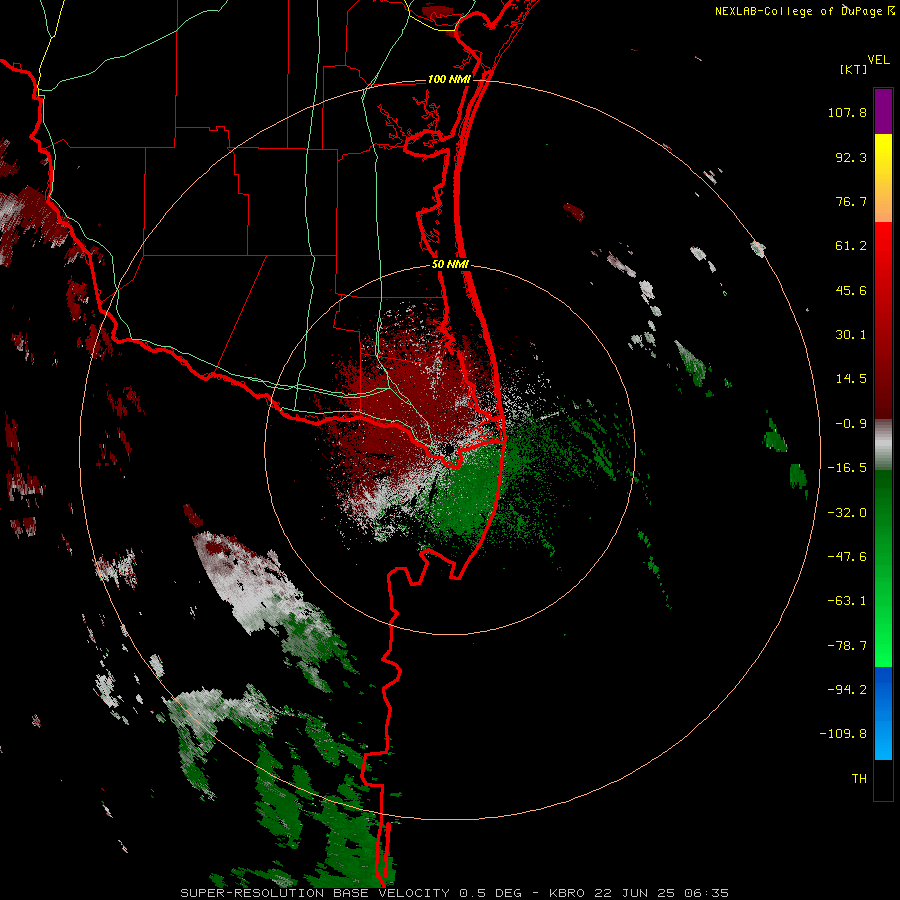Click the 61.2 value on the velocity scale
900x900 pixels.
pyautogui.click(x=851, y=246)
